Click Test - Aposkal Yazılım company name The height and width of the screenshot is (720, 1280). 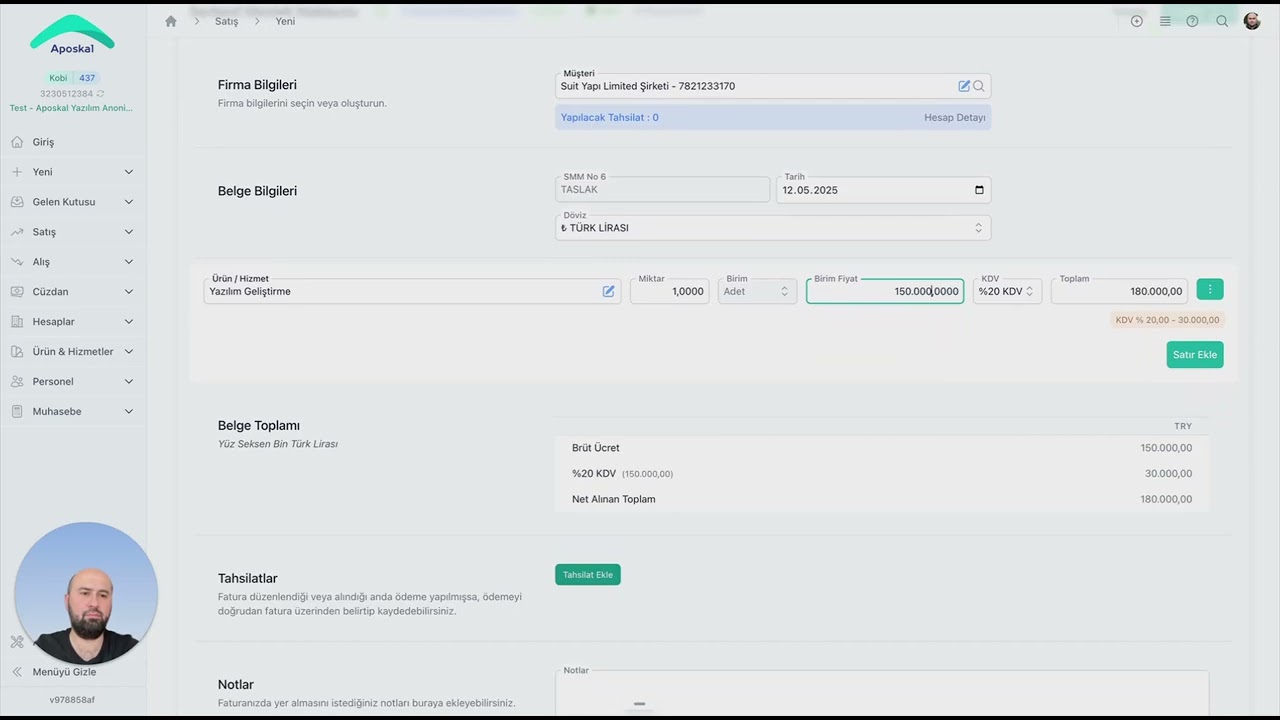[x=71, y=108]
